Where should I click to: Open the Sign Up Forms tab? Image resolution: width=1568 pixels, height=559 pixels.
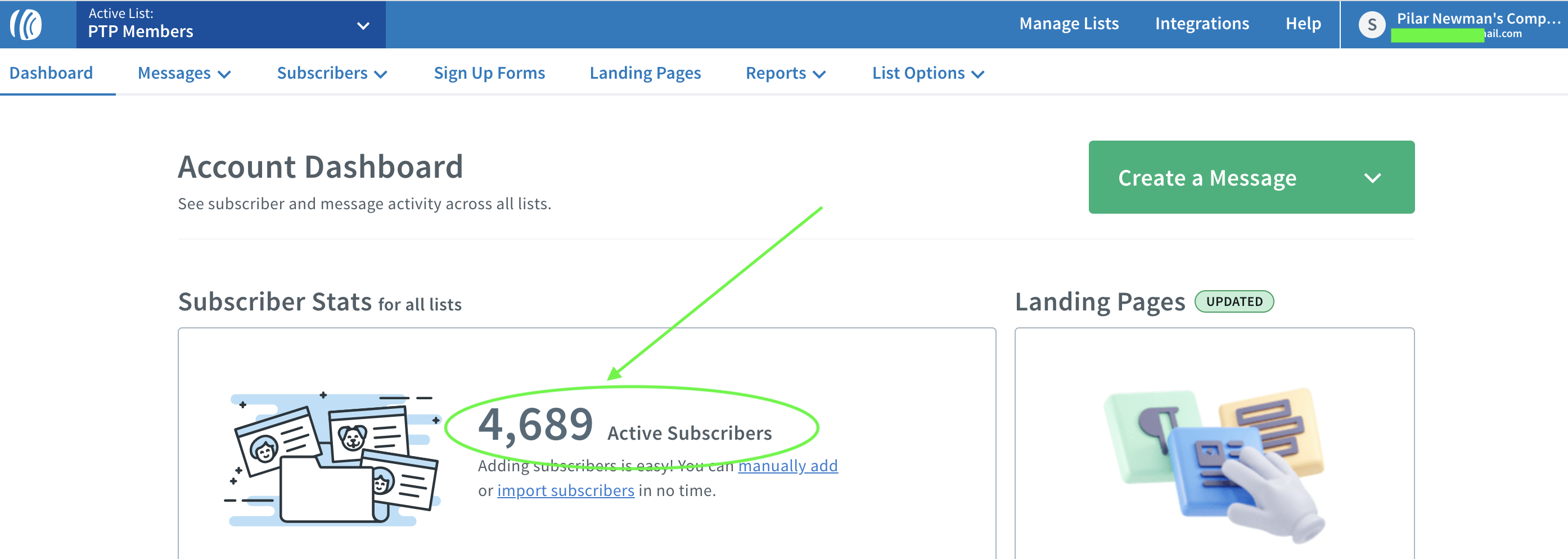pyautogui.click(x=489, y=74)
